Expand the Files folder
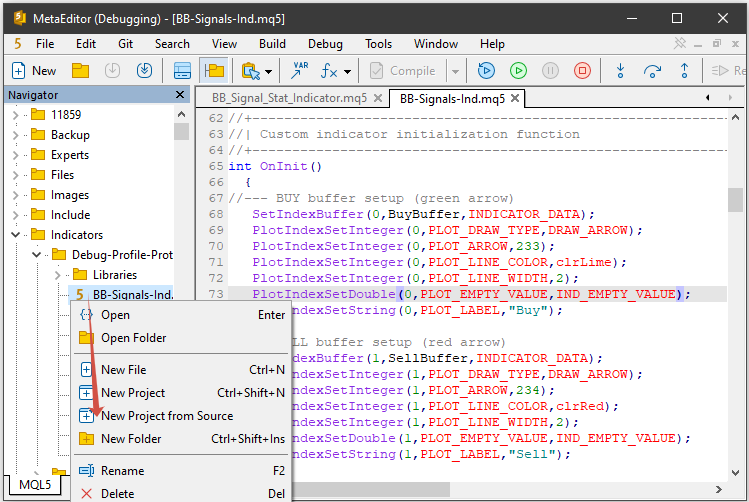 (x=15, y=175)
